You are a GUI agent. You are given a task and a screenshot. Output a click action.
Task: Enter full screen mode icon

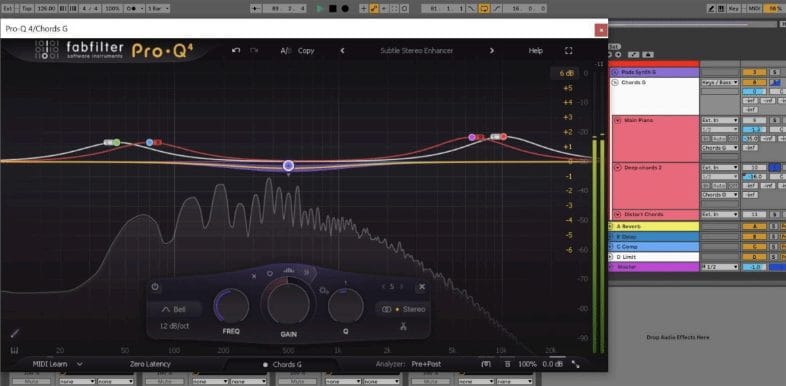568,51
